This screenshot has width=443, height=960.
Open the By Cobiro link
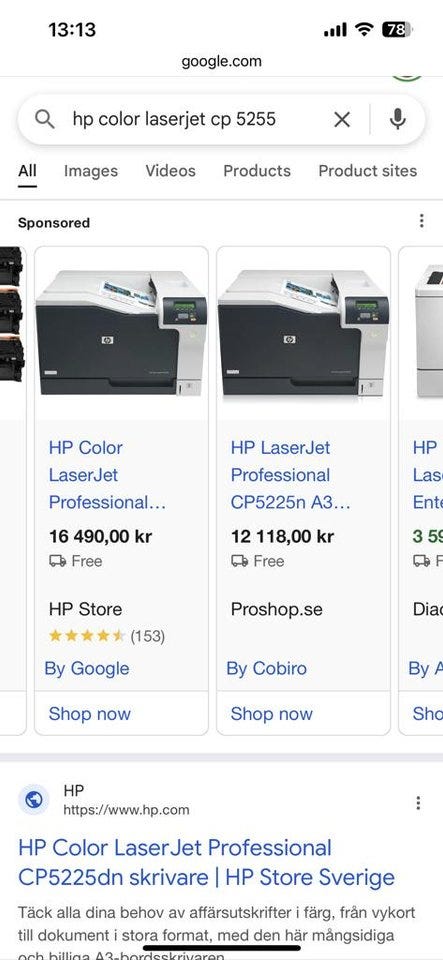point(267,669)
